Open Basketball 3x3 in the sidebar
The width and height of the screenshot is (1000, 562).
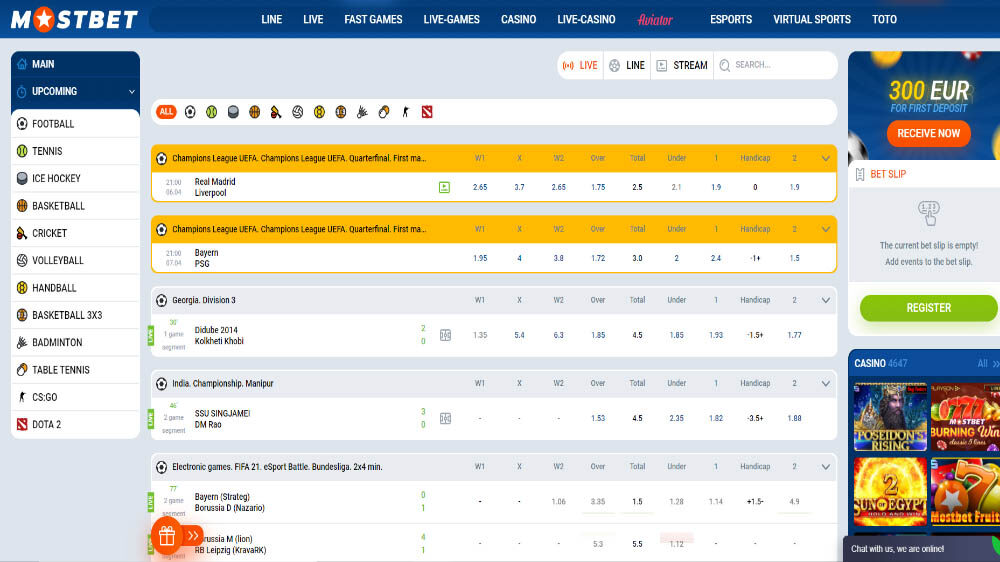coord(75,315)
